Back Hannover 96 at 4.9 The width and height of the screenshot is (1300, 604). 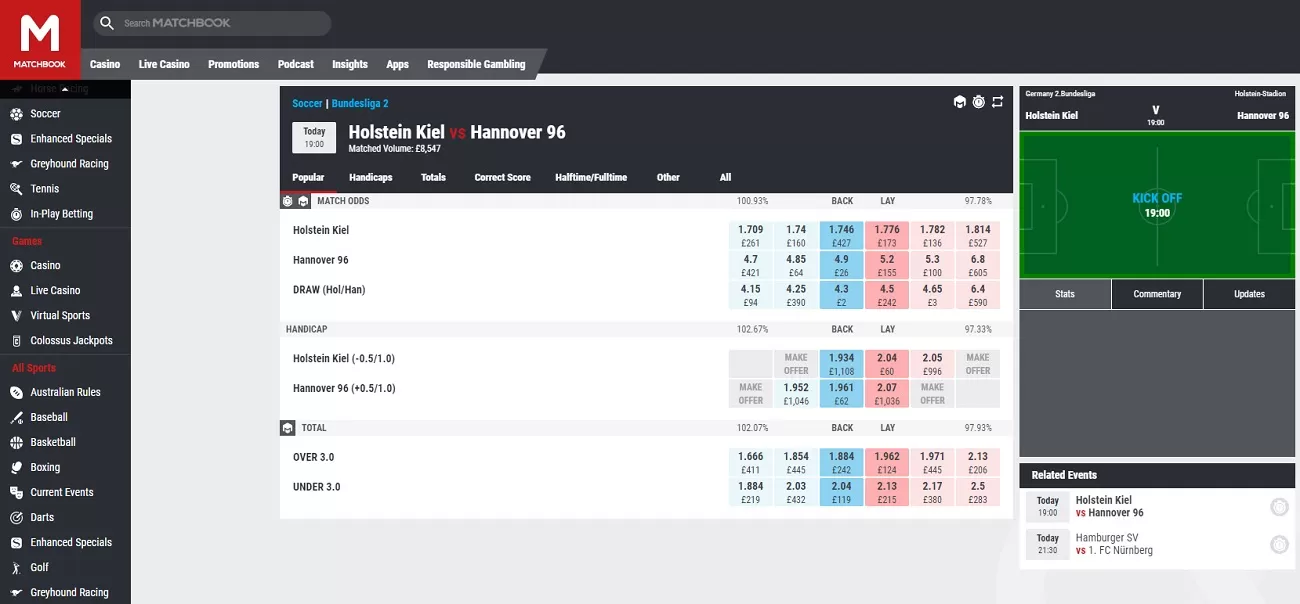coord(841,266)
